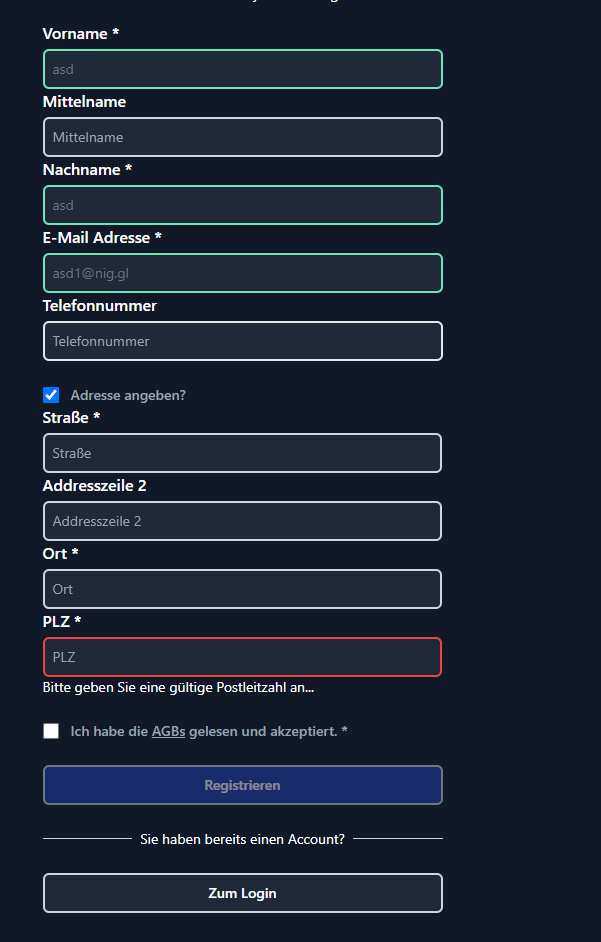Viewport: 601px width, 942px height.
Task: Click the 'Adresse angeben?' label text
Action: 128,395
